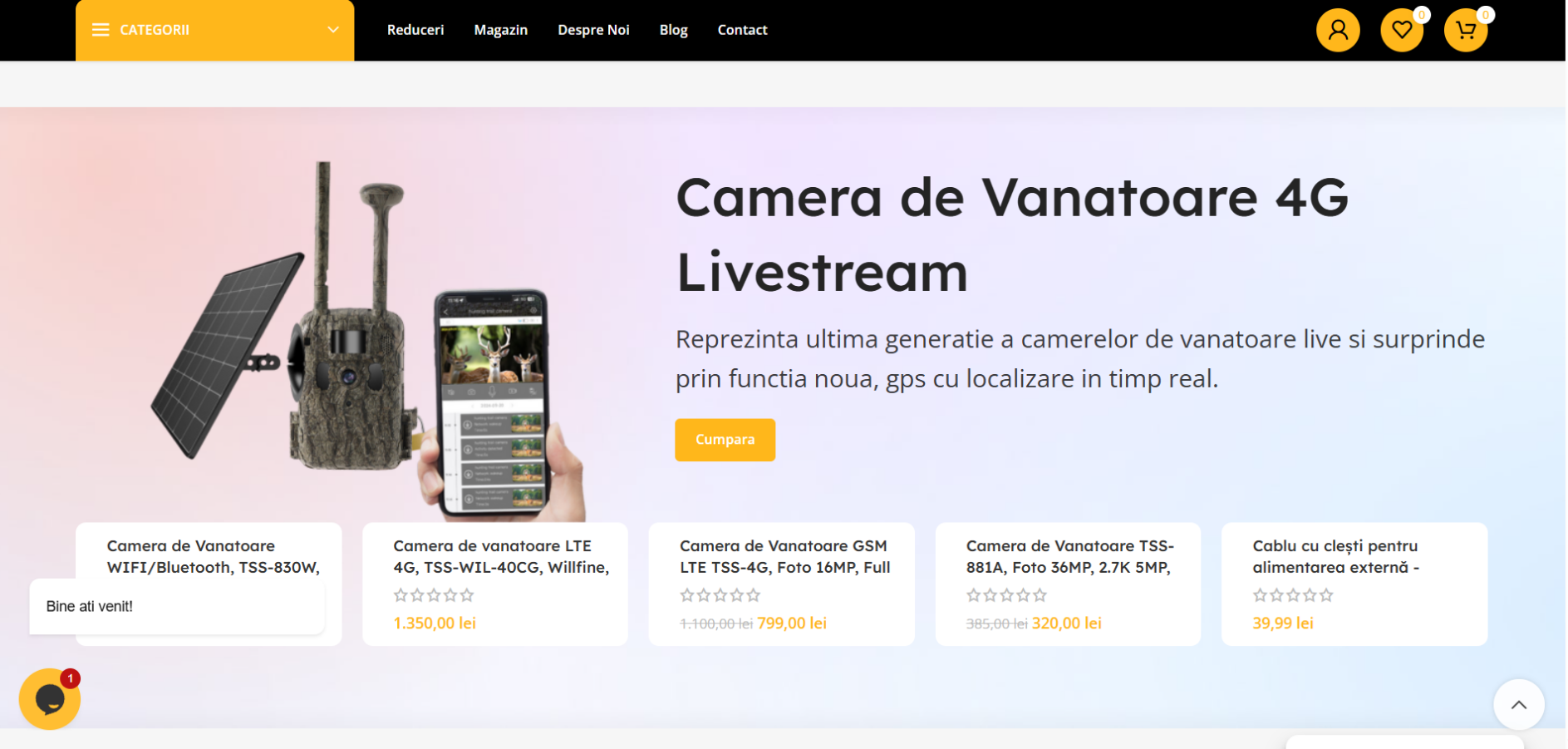Viewport: 1568px width, 749px height.
Task: Open the user account icon
Action: point(1339,30)
